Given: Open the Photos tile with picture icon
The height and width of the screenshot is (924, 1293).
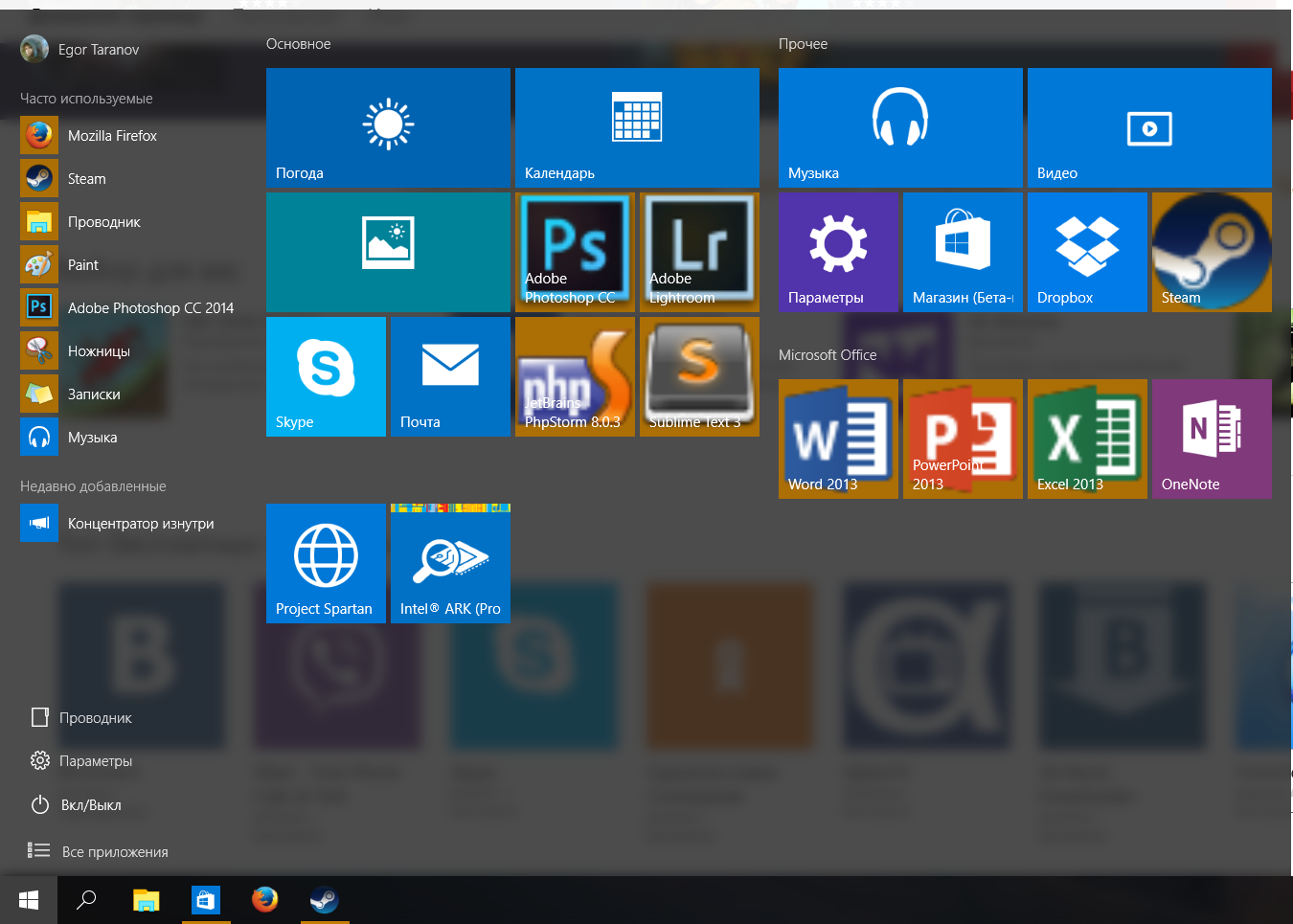Looking at the screenshot, I should click(x=388, y=252).
